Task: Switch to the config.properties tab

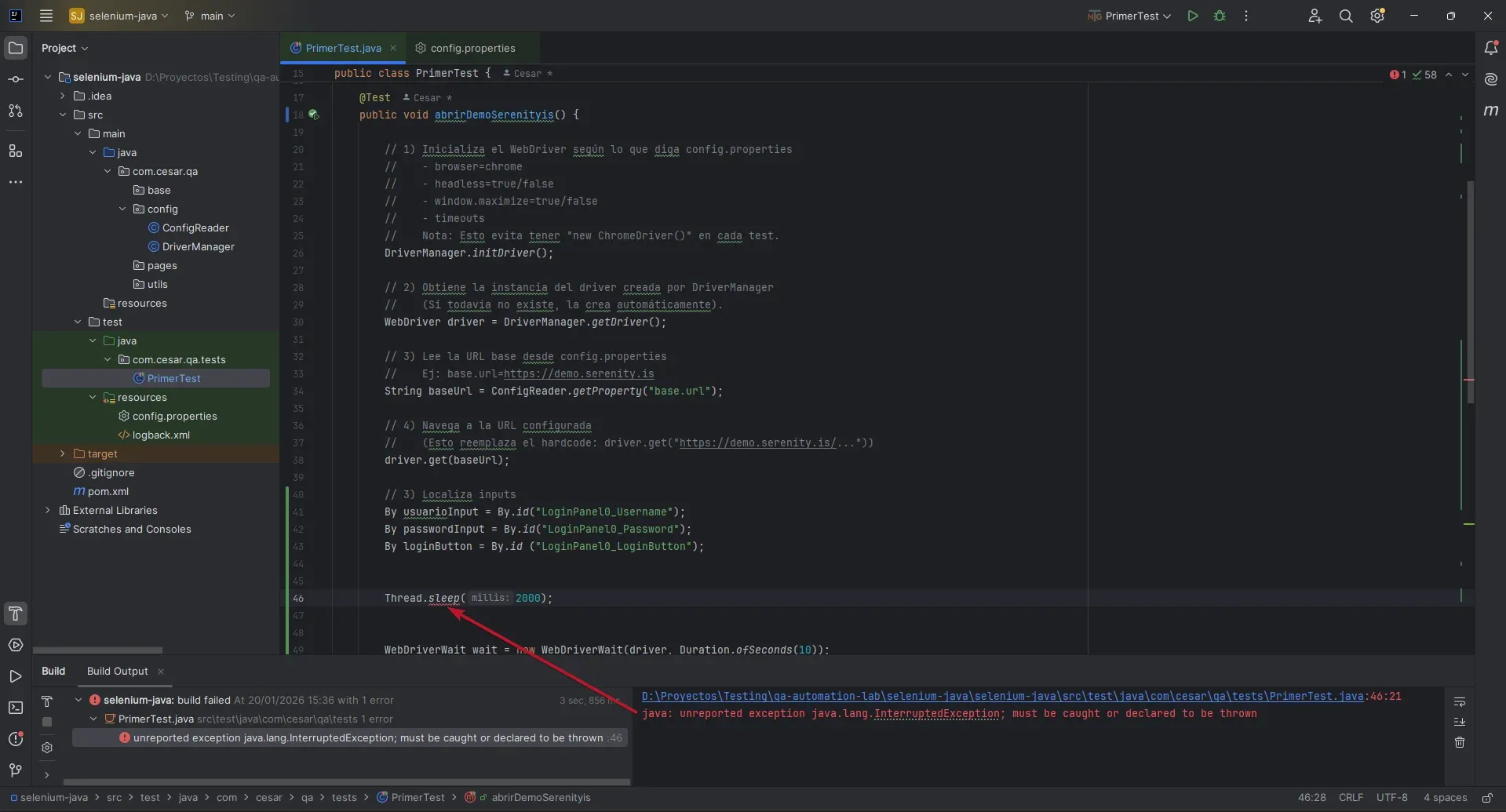Action: (x=473, y=47)
